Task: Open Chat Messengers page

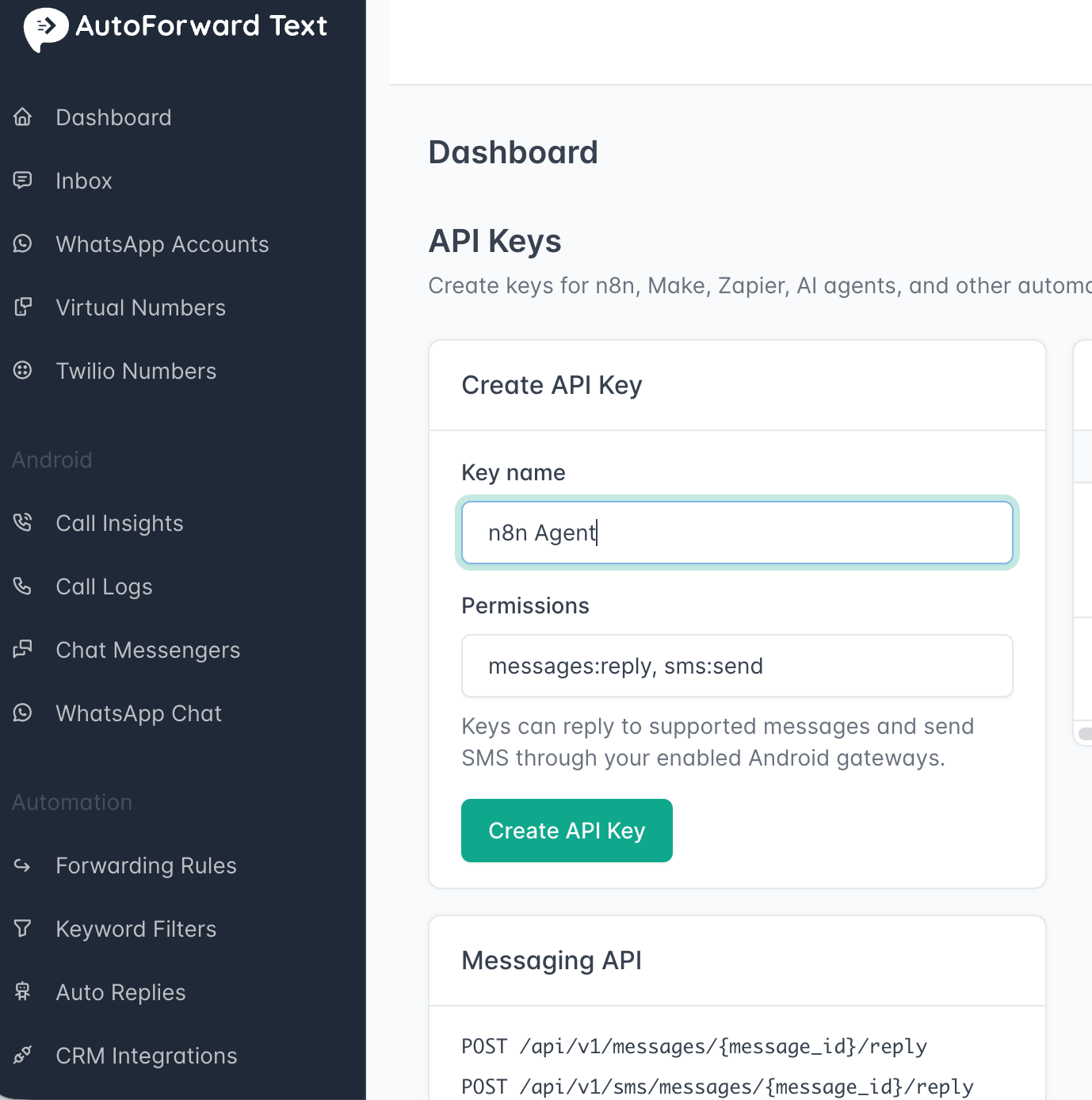Action: click(x=148, y=650)
